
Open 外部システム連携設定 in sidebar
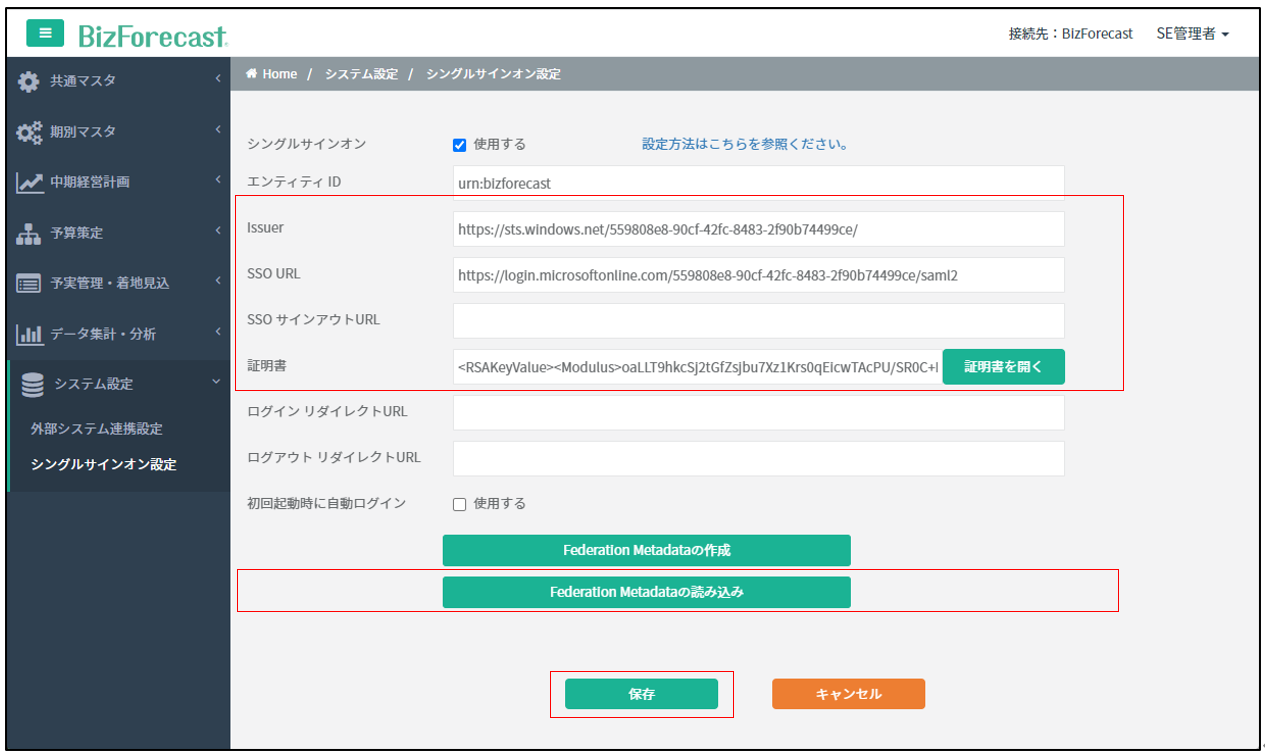96,429
